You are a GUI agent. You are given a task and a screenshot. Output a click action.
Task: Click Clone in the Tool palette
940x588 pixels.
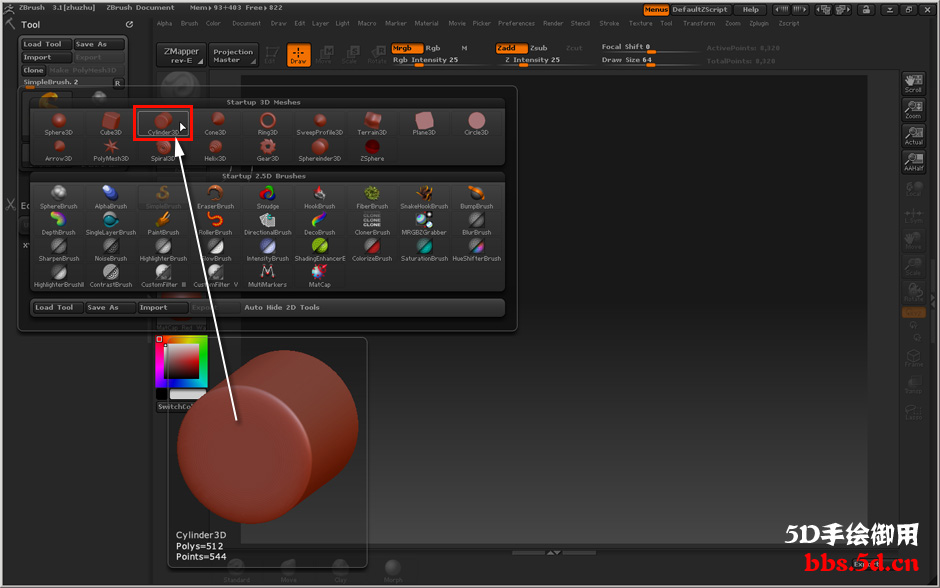(x=34, y=70)
